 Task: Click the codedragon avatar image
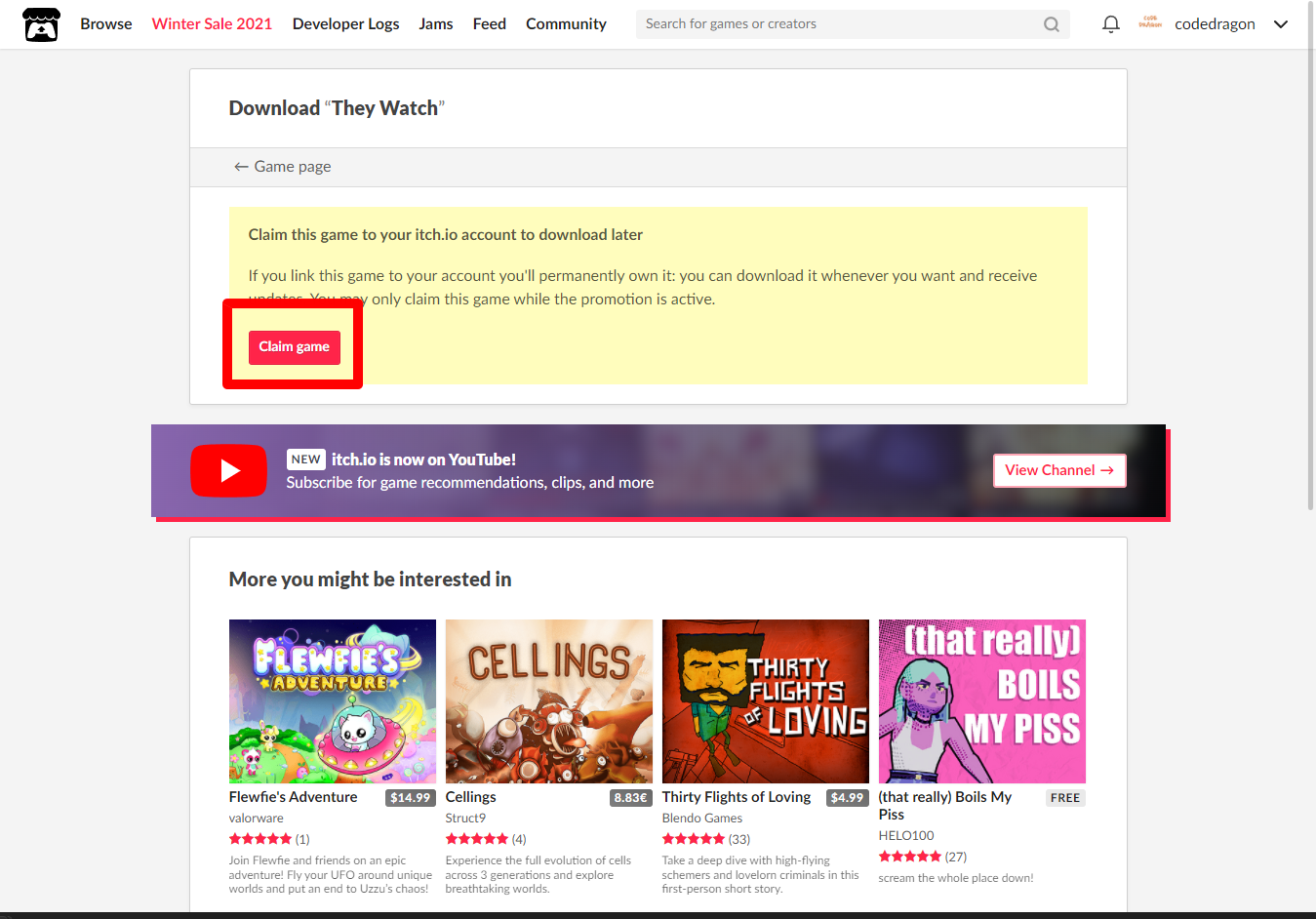pos(1150,23)
